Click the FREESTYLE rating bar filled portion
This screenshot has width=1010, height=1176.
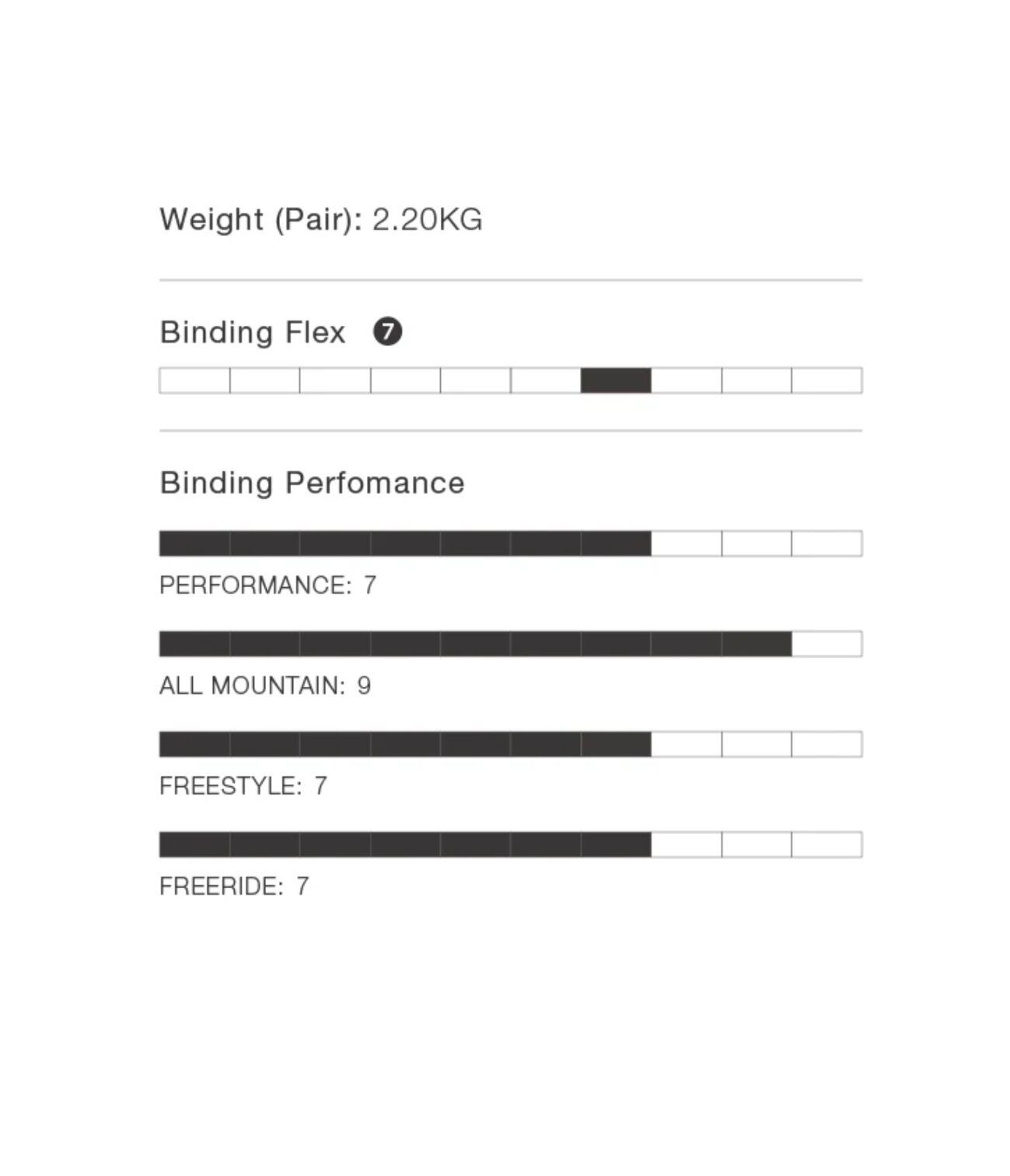tap(405, 744)
